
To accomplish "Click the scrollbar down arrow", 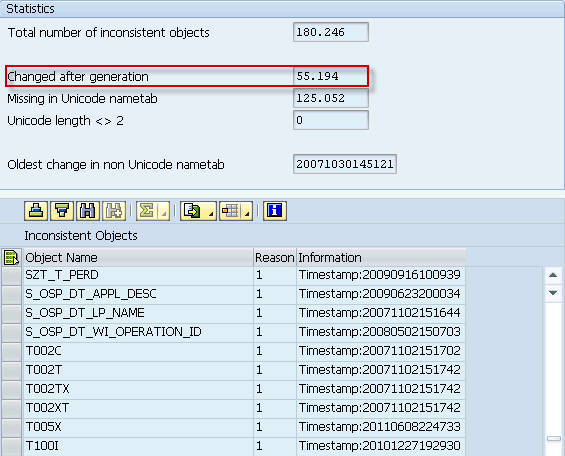I will pyautogui.click(x=553, y=293).
